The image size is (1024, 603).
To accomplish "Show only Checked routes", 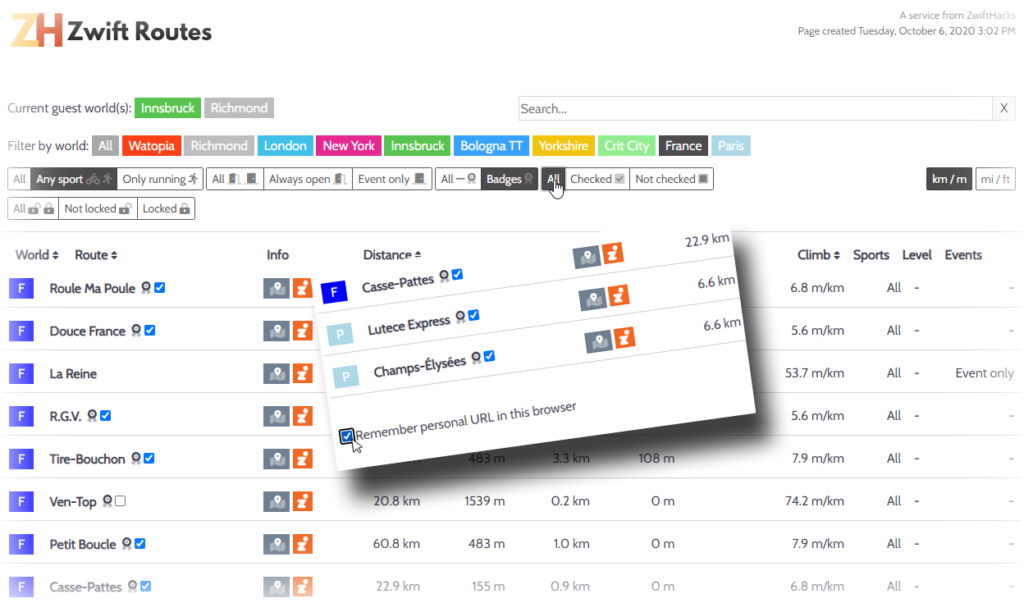I will [597, 179].
